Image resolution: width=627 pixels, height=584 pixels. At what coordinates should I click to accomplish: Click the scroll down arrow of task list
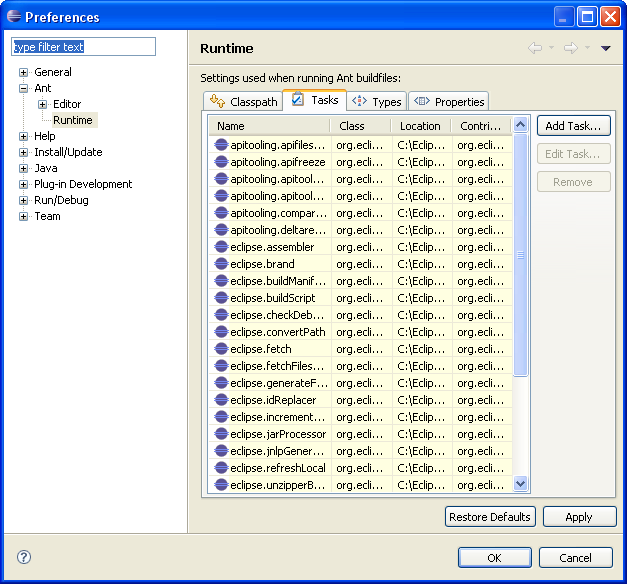tap(520, 483)
